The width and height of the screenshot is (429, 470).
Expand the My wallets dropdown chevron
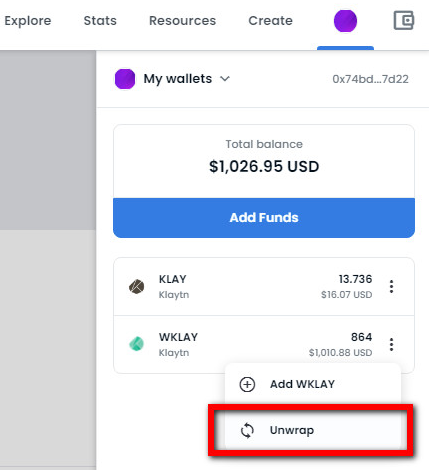tap(225, 79)
